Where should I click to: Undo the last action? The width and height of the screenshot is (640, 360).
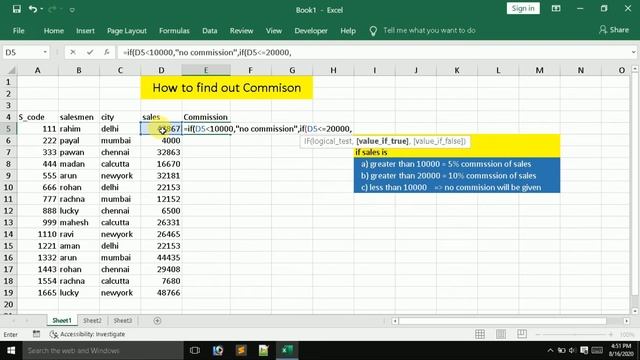coord(33,9)
